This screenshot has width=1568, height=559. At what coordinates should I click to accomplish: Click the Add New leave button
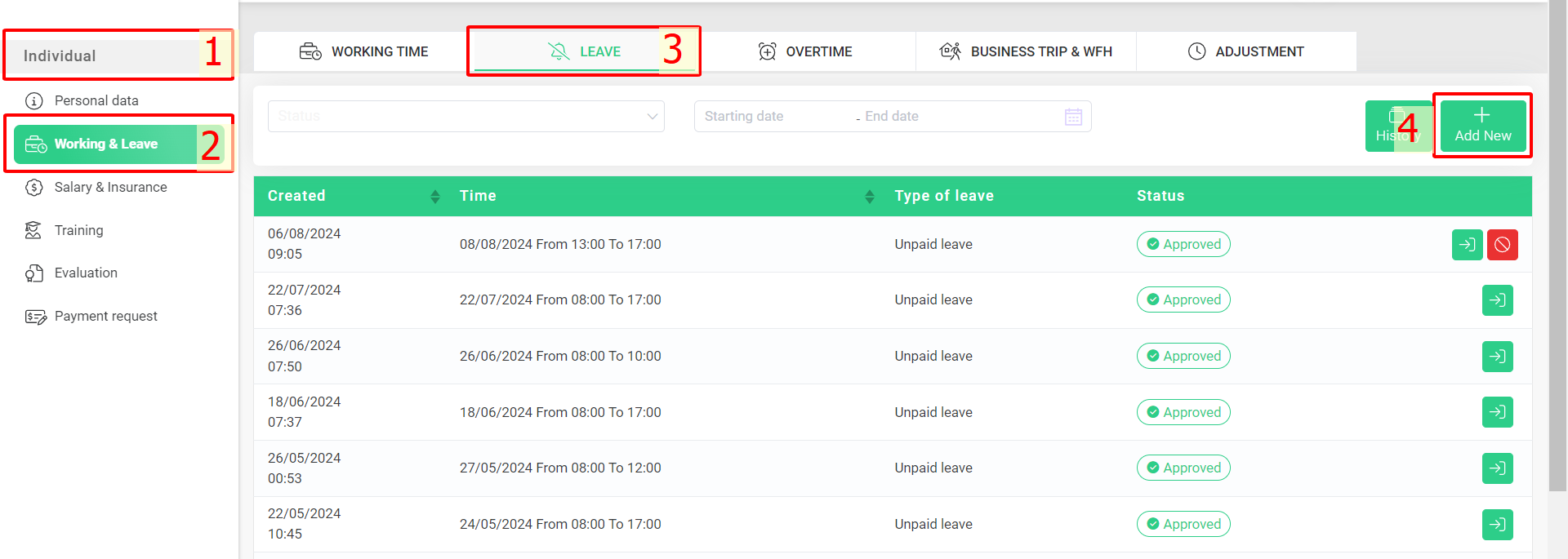click(x=1482, y=126)
